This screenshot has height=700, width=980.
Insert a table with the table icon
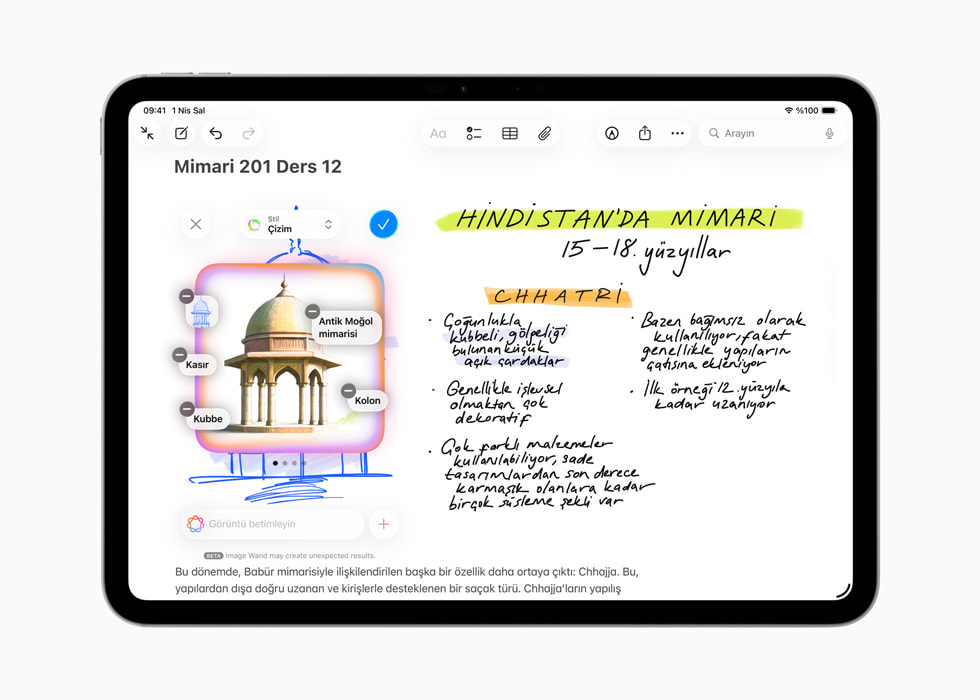coord(508,132)
